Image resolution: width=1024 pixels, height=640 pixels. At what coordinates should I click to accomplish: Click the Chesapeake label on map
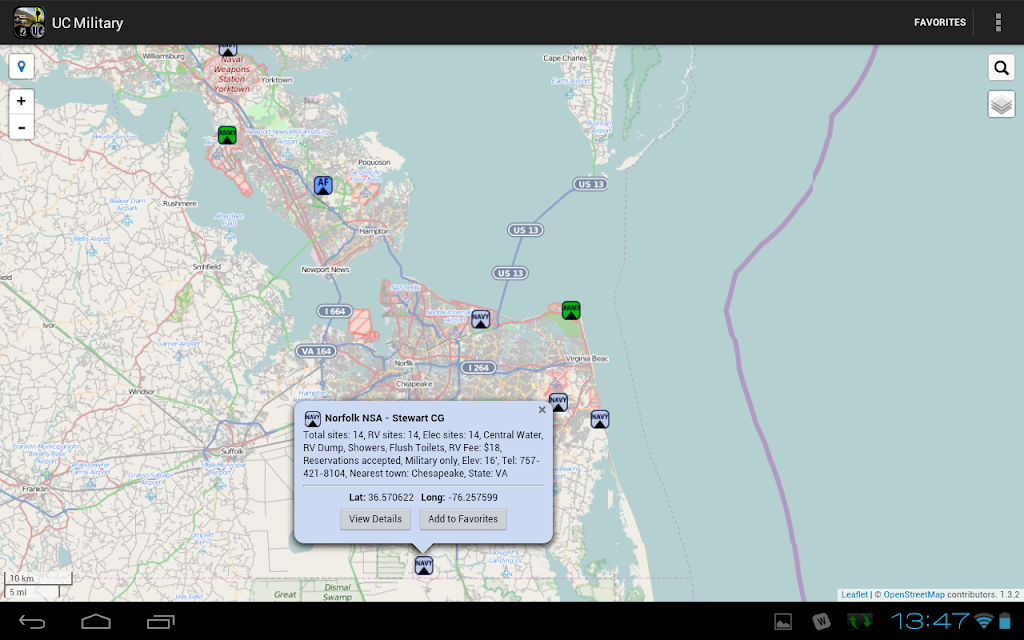pyautogui.click(x=413, y=384)
